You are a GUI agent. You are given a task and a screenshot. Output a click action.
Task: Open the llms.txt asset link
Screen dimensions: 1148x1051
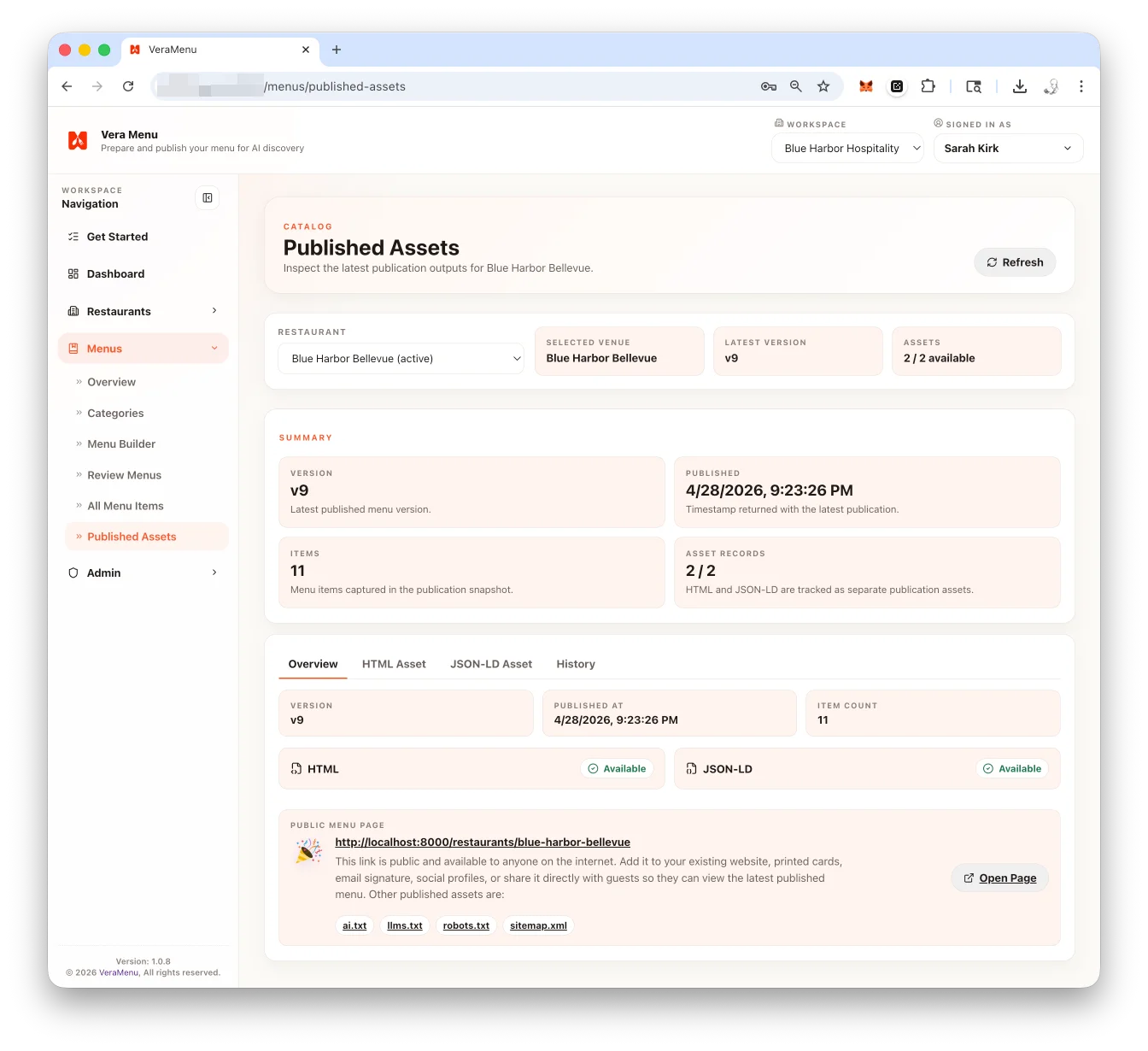[405, 925]
